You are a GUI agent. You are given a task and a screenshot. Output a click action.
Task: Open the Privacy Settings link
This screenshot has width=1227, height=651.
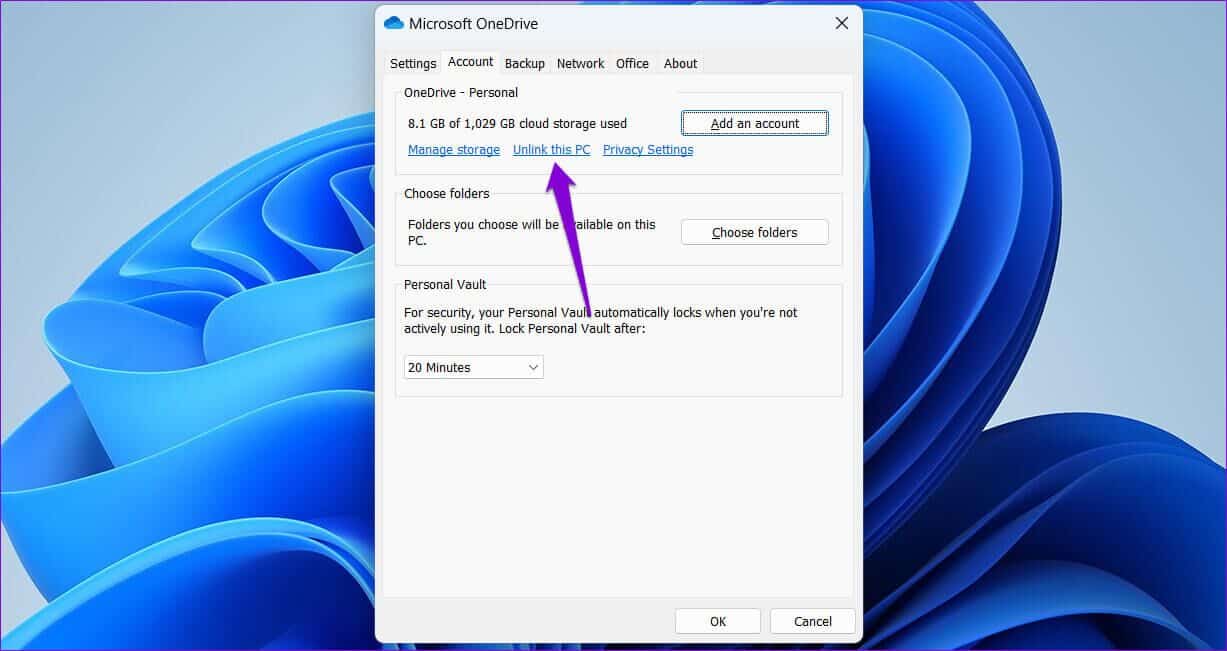[648, 150]
